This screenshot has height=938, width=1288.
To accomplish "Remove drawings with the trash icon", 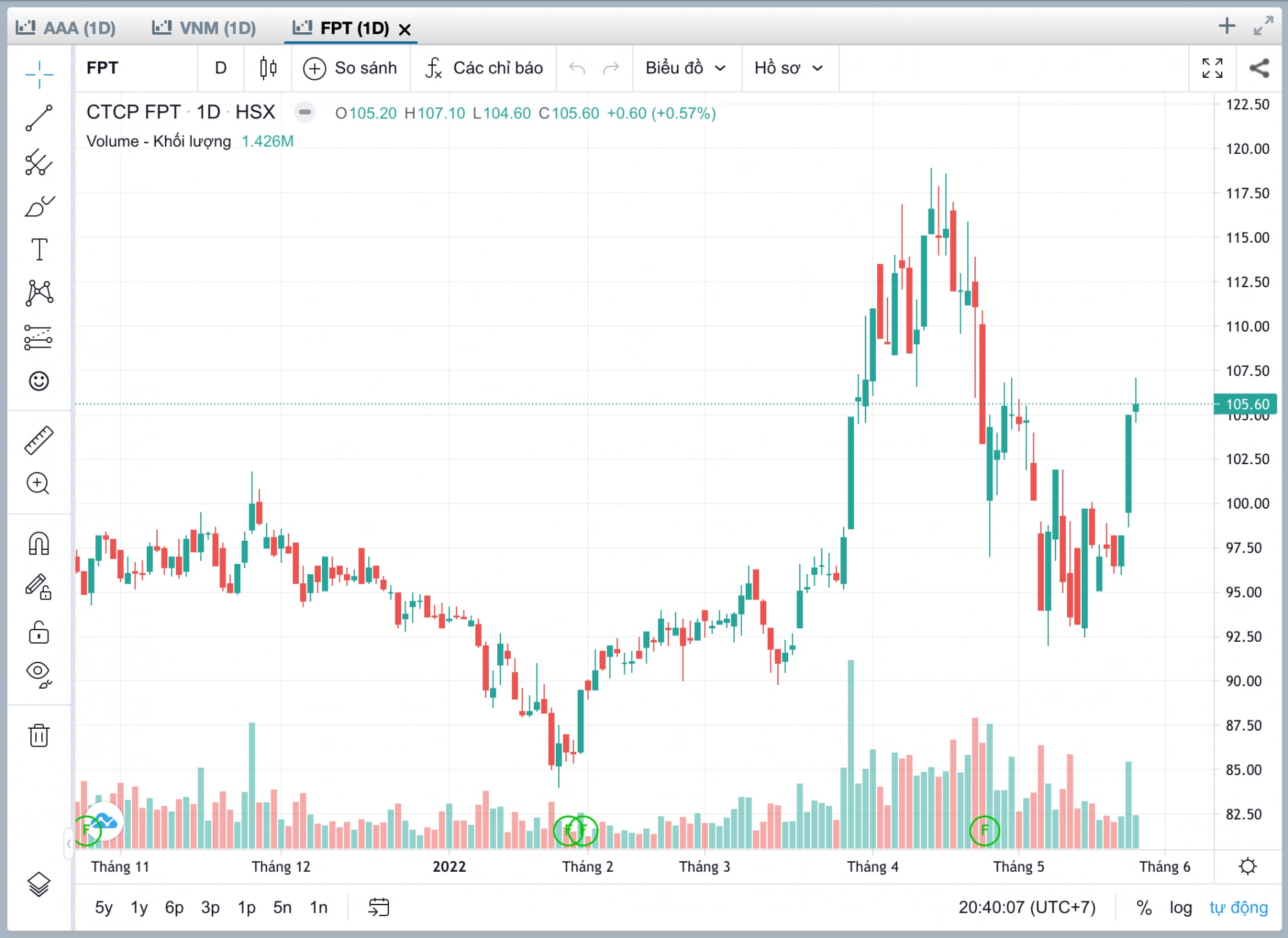I will (39, 735).
